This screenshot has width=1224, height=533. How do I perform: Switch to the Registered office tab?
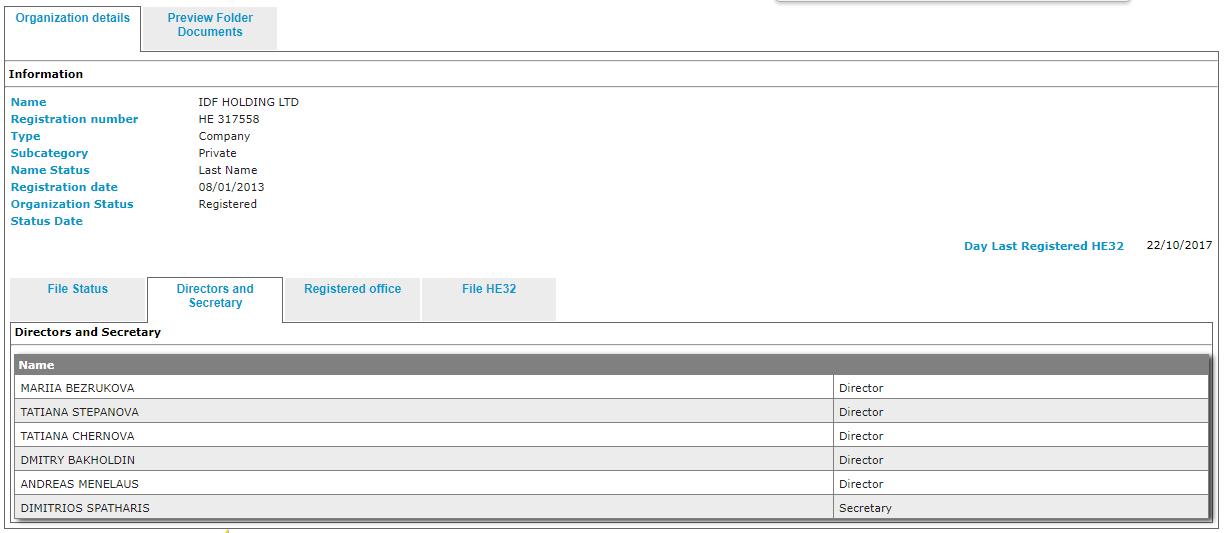(352, 299)
